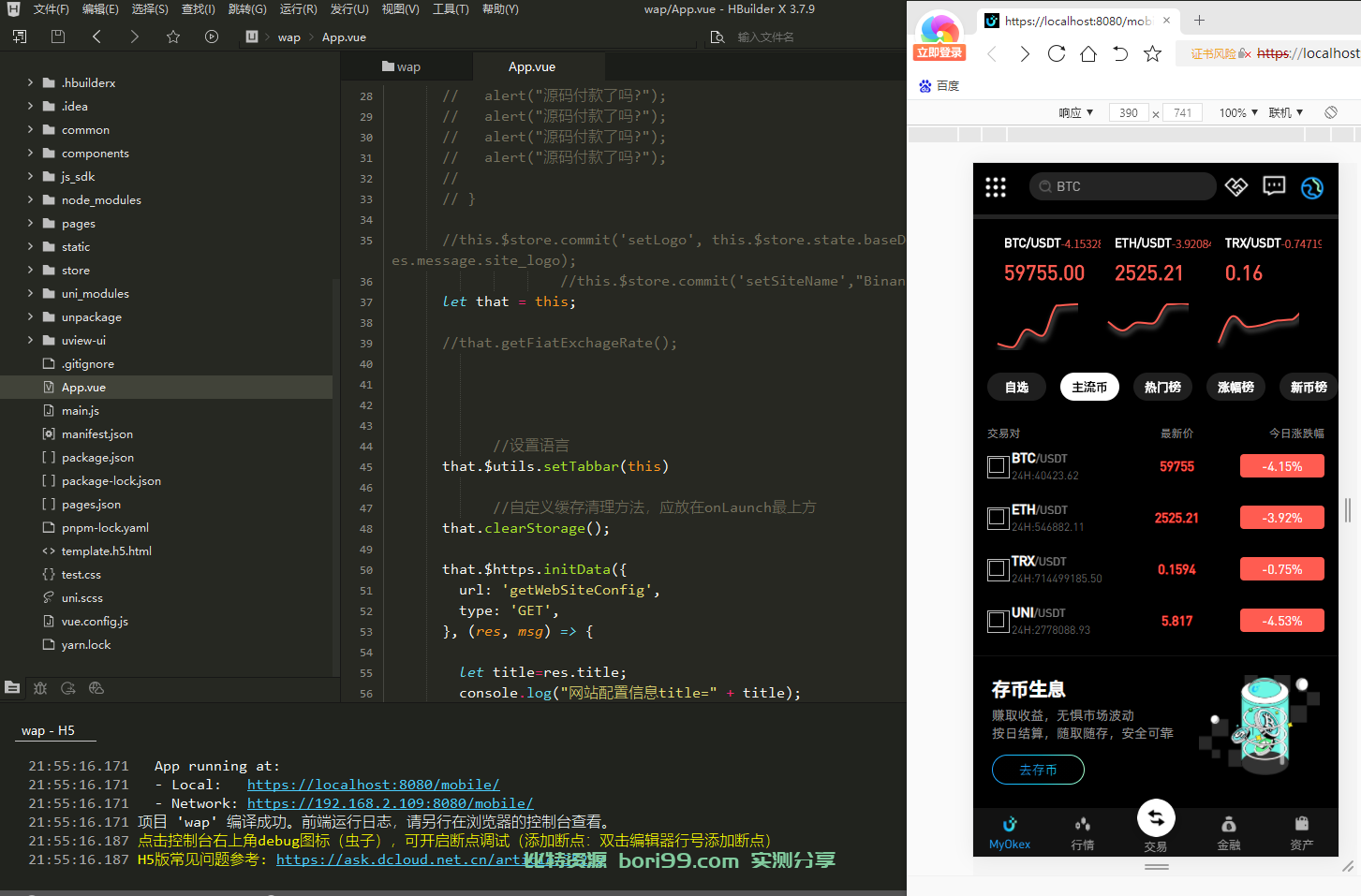Expand the common folder
Image resolution: width=1361 pixels, height=896 pixels.
[30, 129]
